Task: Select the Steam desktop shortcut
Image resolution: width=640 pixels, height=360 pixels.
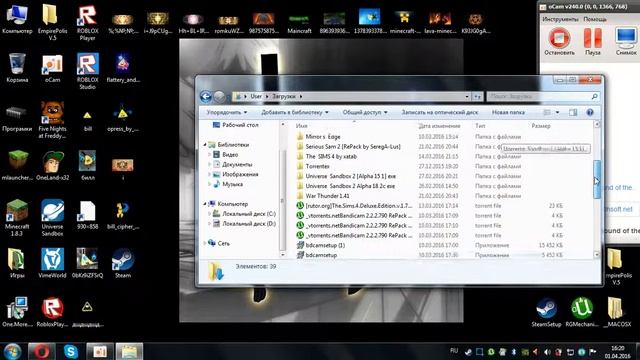Action: [122, 263]
